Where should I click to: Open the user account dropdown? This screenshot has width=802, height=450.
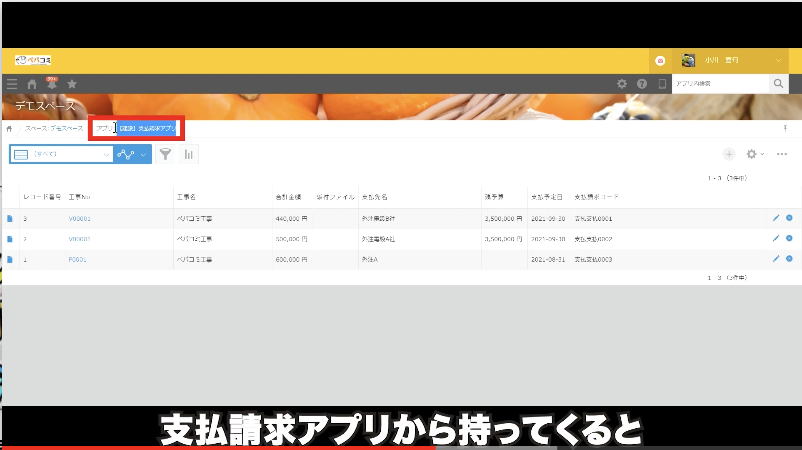(779, 60)
